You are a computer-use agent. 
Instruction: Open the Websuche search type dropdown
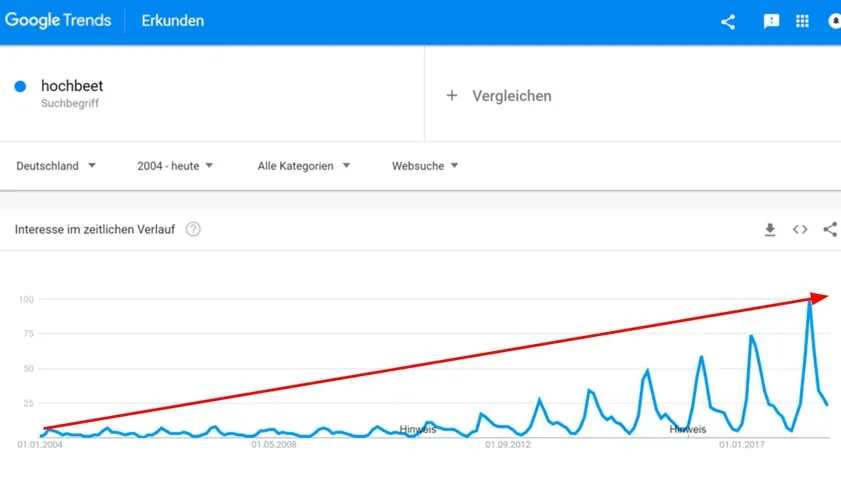[425, 166]
